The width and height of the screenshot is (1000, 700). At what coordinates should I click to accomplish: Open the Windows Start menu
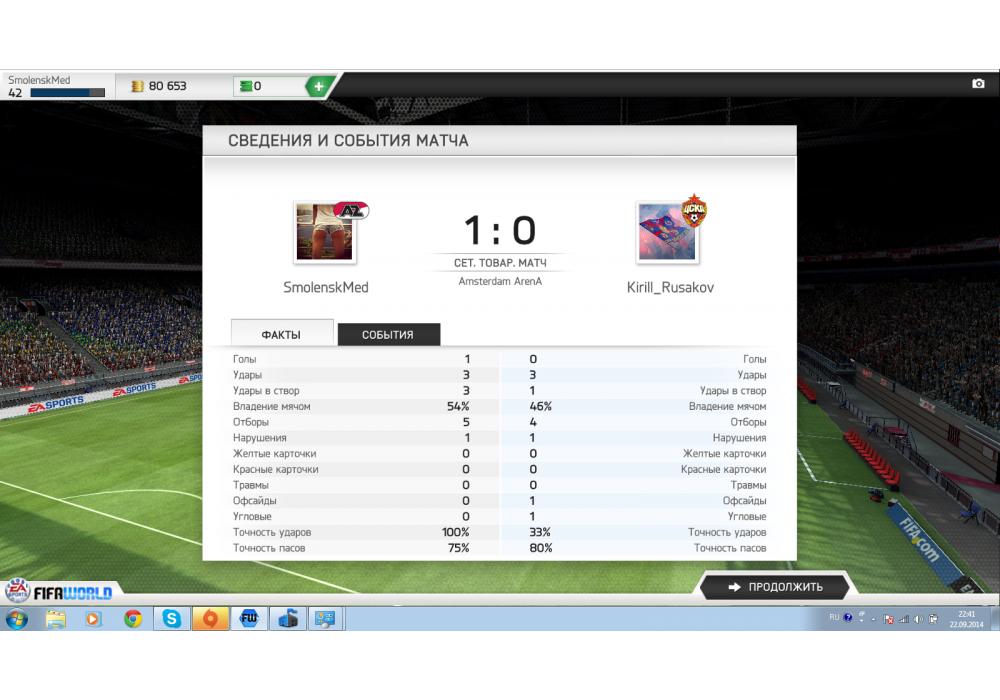click(17, 619)
